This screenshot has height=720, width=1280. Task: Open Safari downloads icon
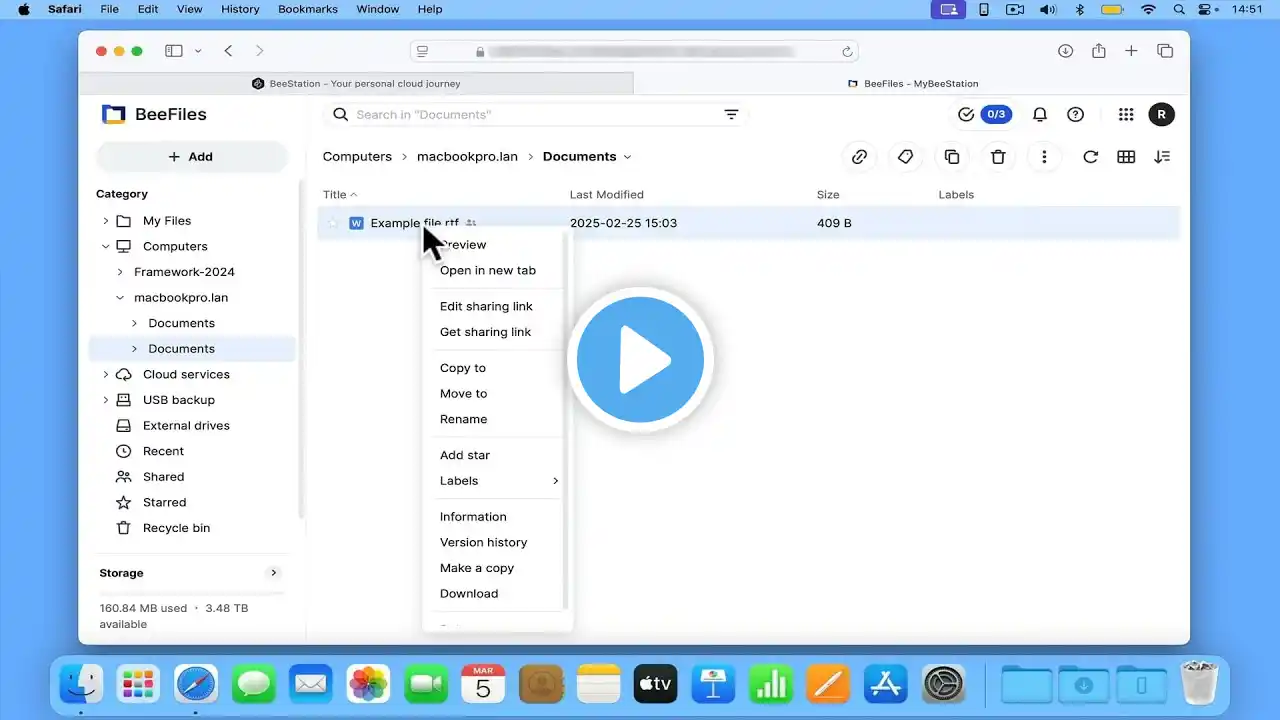(x=1066, y=51)
